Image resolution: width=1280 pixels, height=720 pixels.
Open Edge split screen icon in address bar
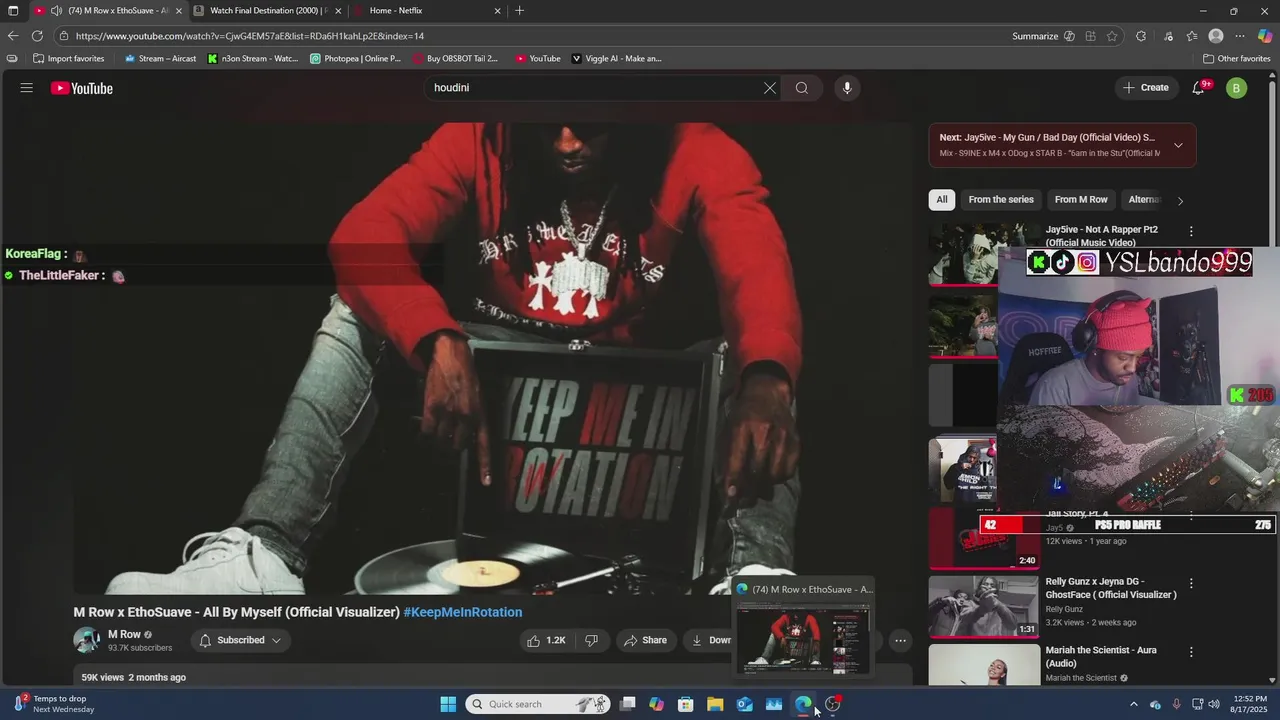coord(1090,36)
